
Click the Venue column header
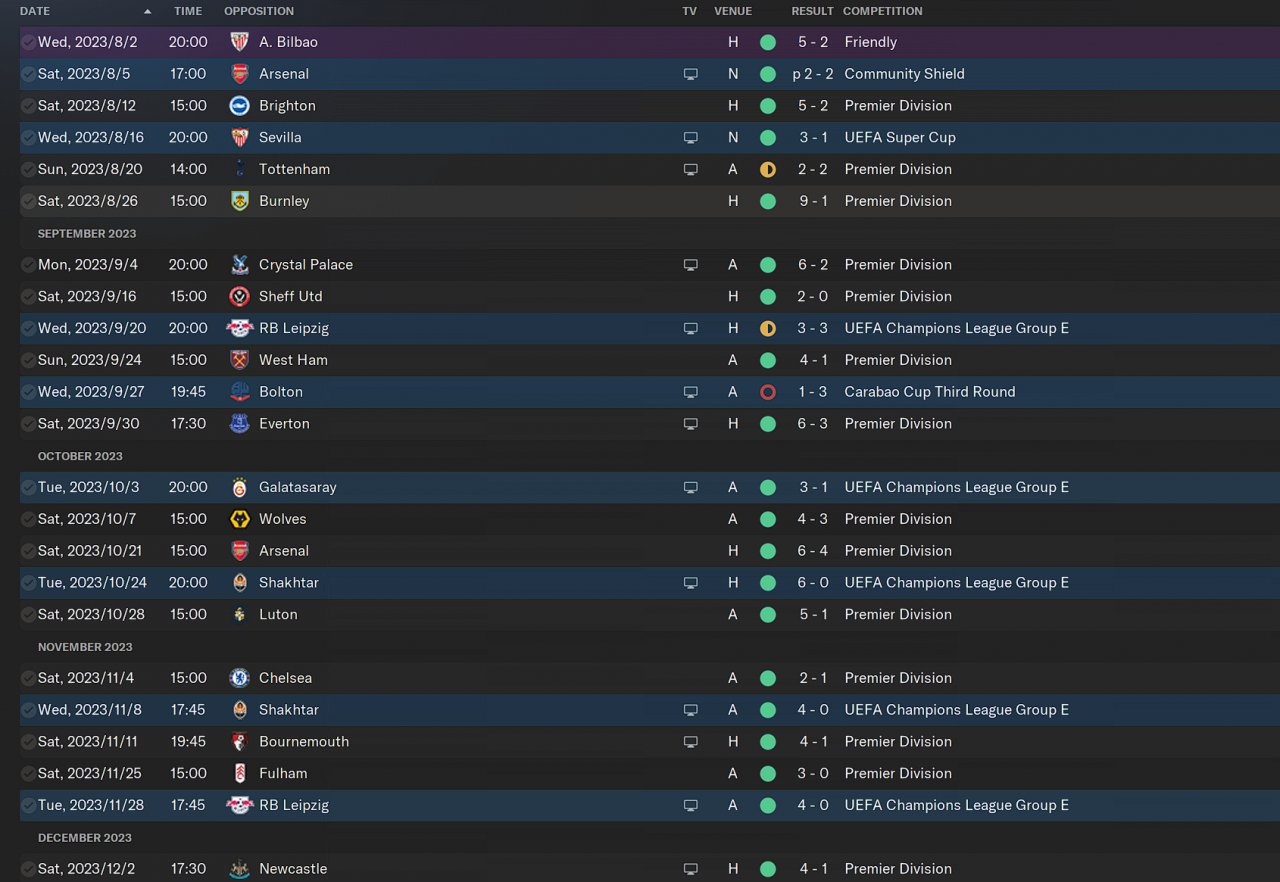733,11
